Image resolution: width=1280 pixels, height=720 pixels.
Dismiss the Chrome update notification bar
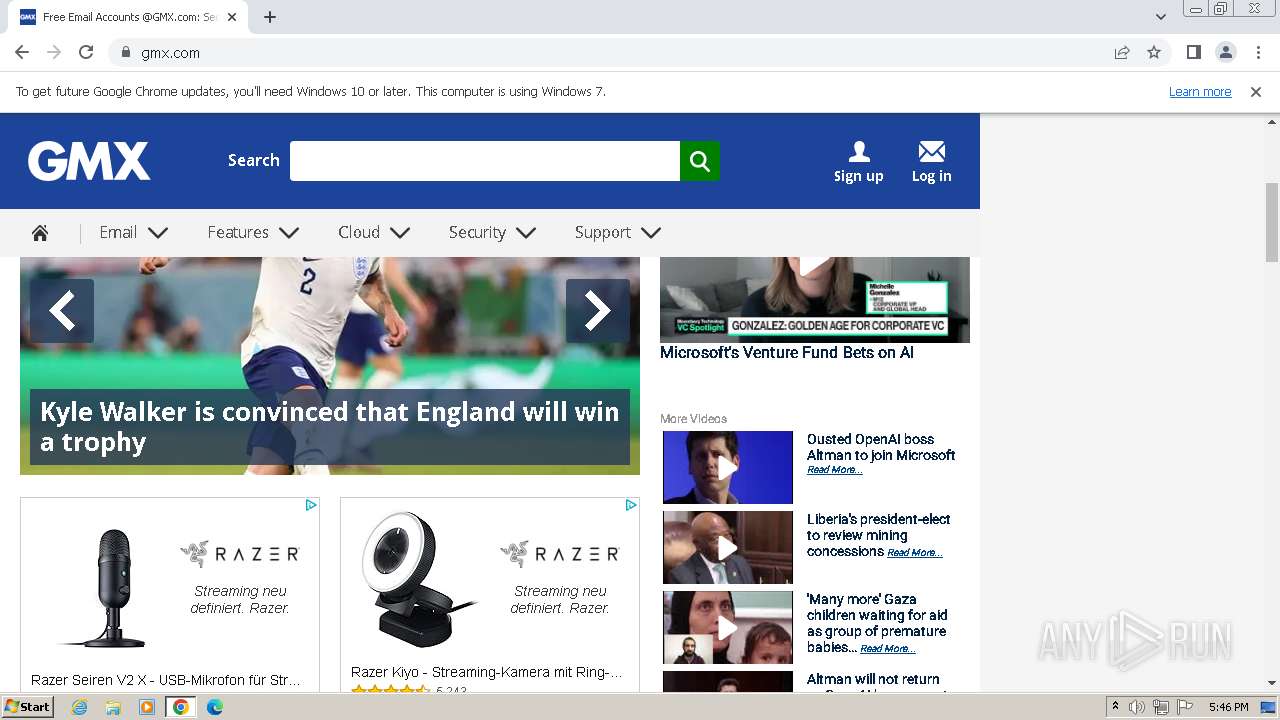[x=1256, y=92]
